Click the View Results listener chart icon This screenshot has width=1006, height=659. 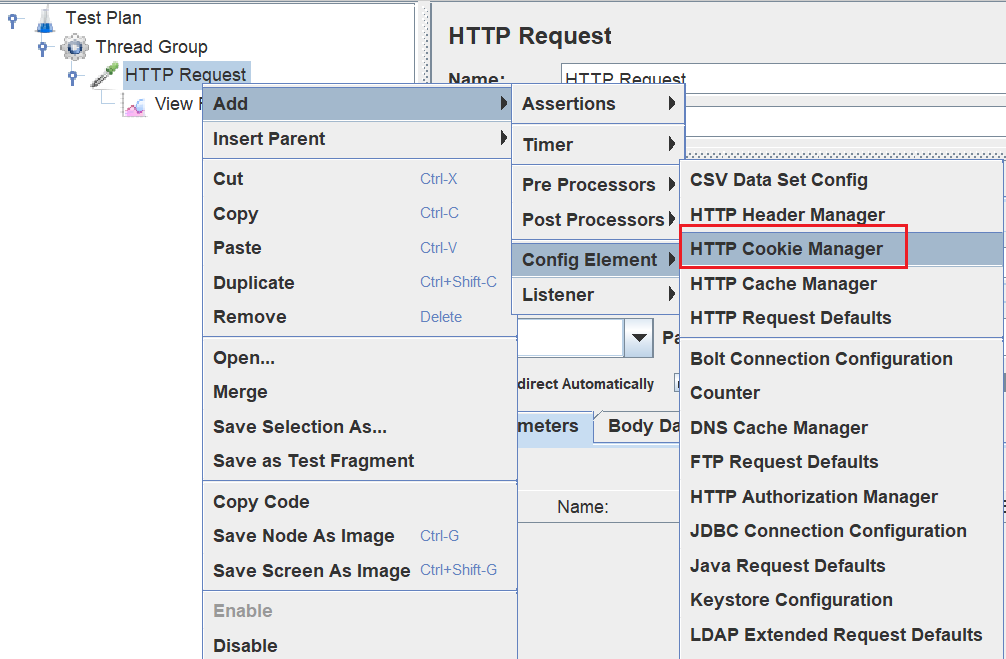tap(135, 104)
